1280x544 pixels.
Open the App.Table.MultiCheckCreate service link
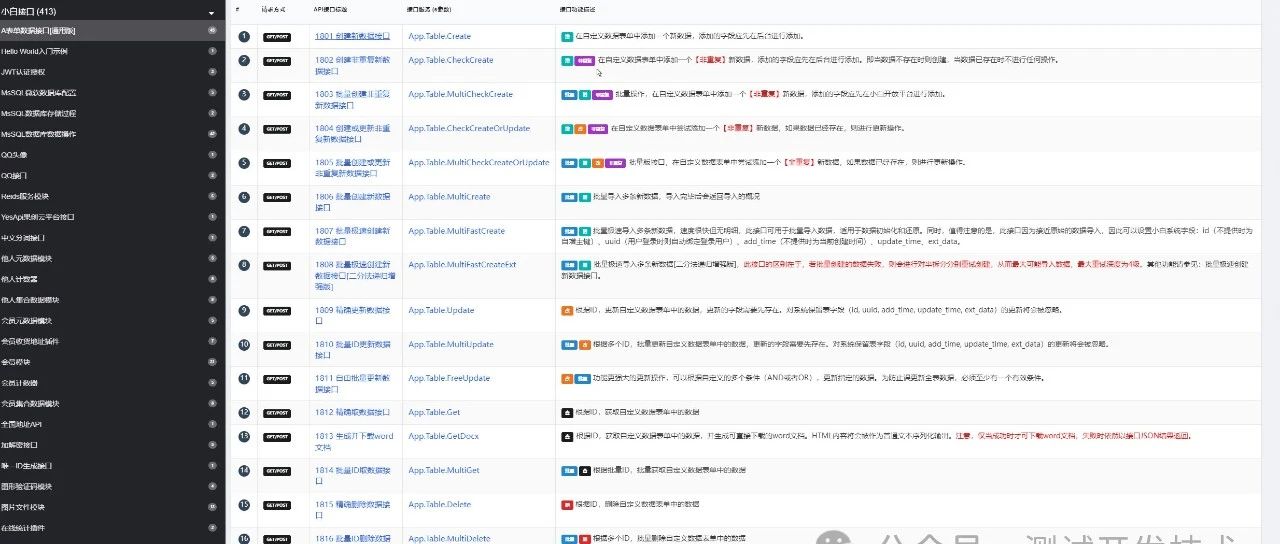coord(460,94)
